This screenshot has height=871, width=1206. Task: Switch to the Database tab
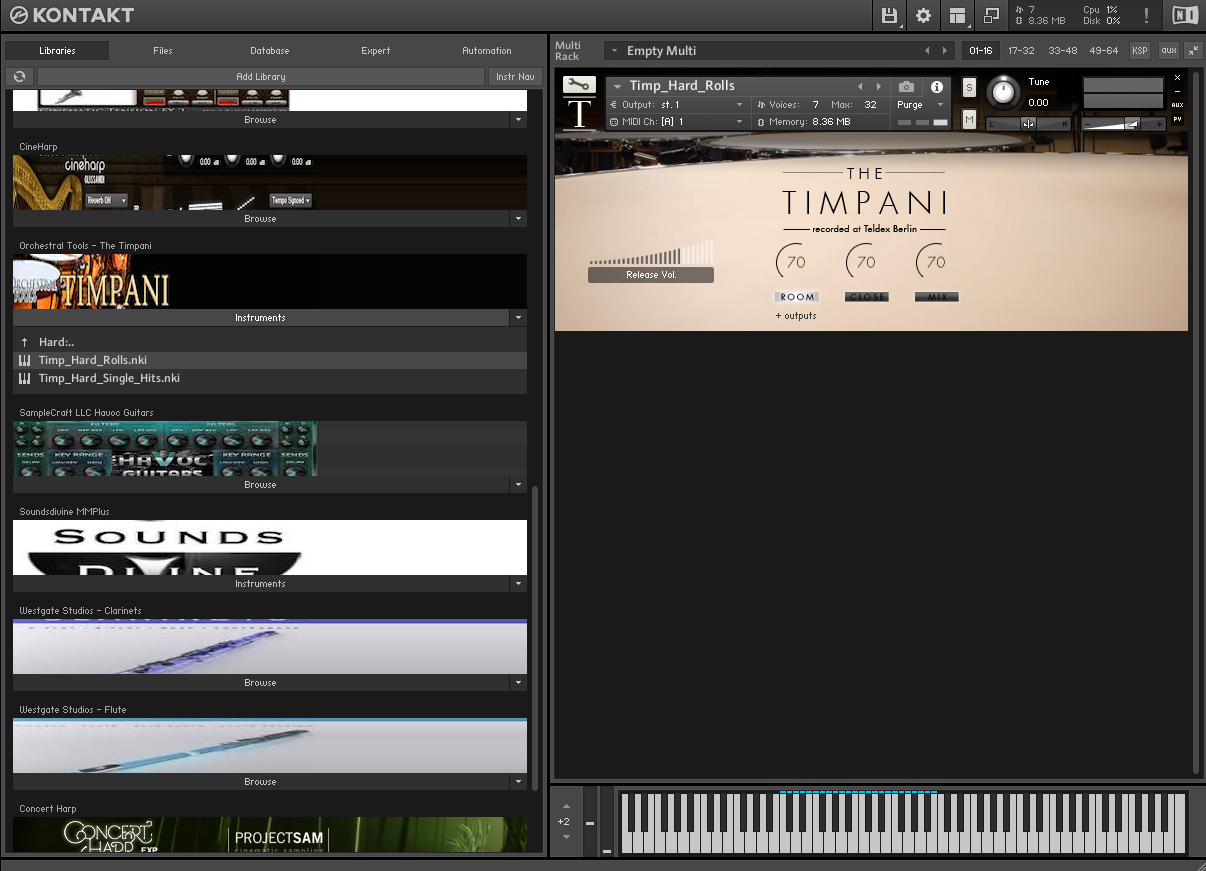click(270, 50)
